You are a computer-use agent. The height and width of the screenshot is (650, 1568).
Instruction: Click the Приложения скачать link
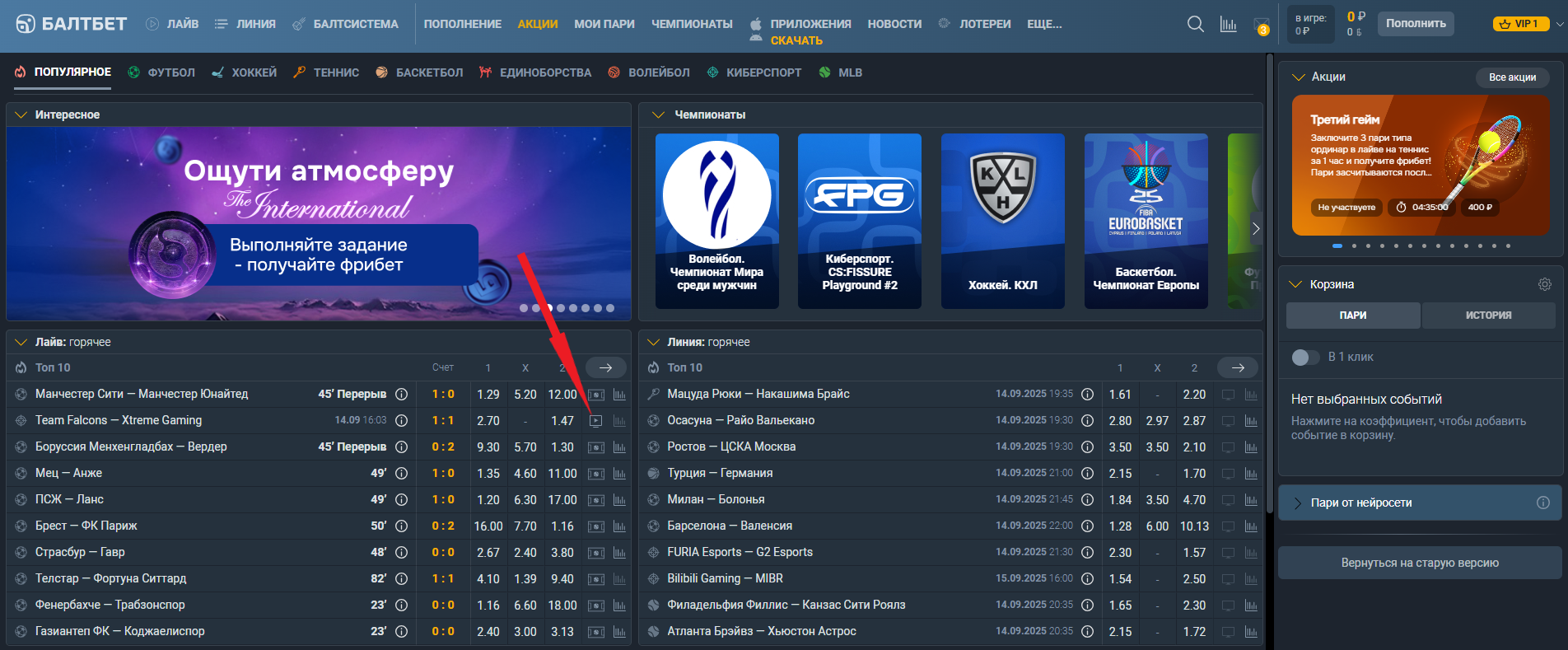[800, 31]
